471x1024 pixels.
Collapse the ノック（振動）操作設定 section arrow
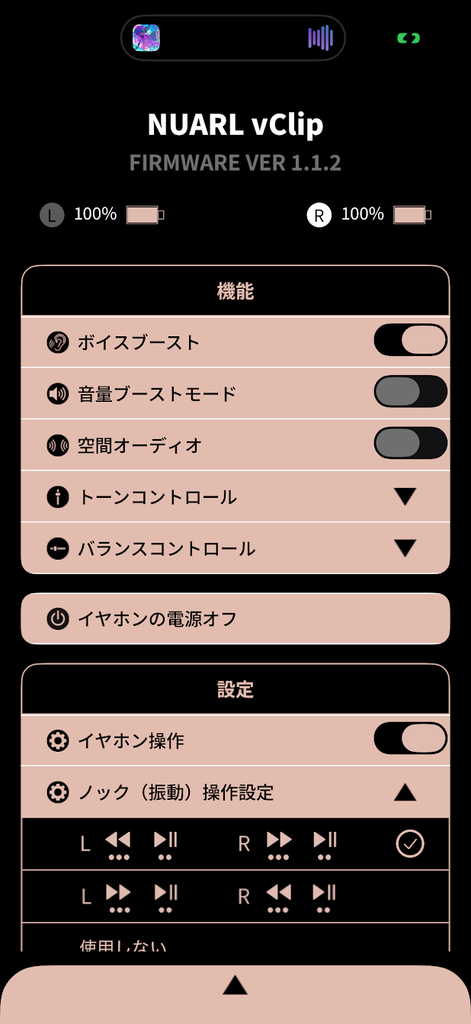405,793
